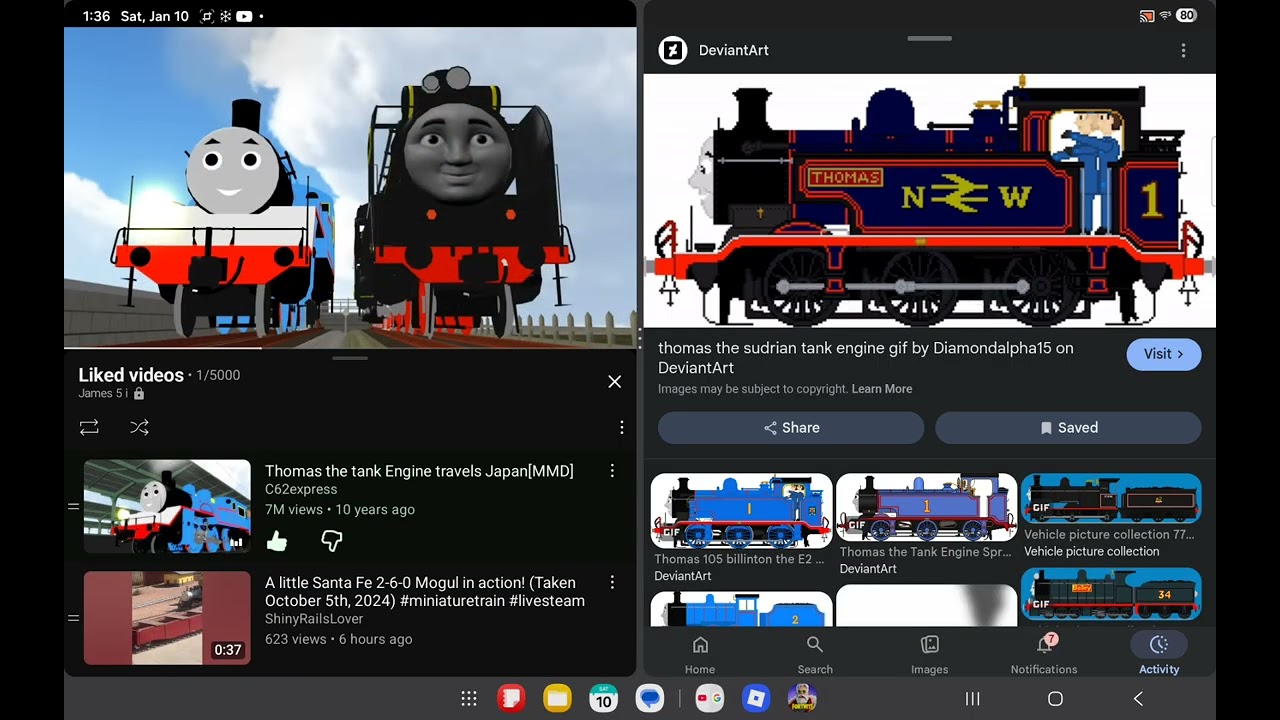Viewport: 1280px width, 720px height.
Task: Select '623 views • 6 hours ago' text
Action: pos(339,639)
